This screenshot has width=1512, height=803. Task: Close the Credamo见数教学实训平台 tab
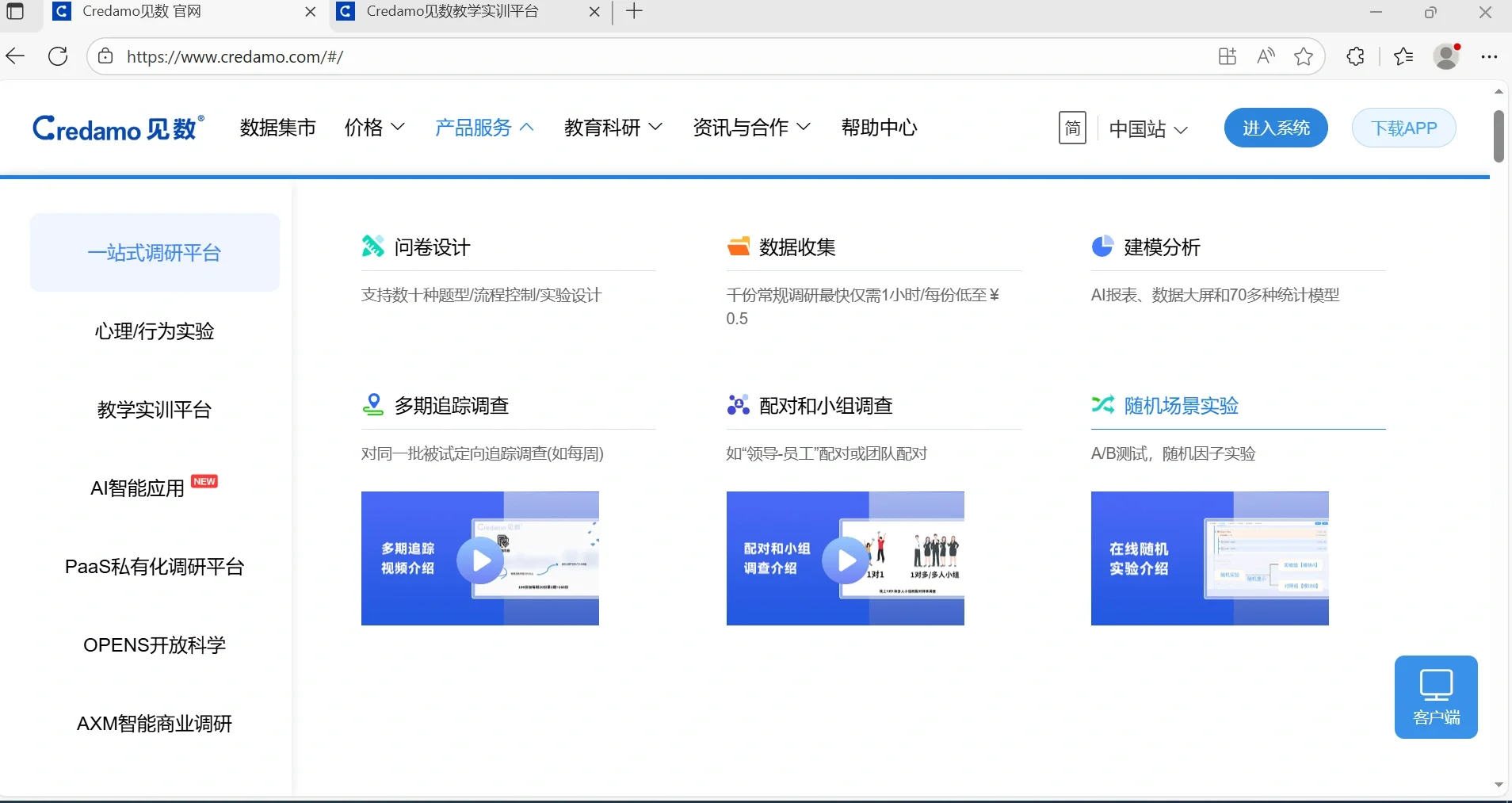(594, 12)
